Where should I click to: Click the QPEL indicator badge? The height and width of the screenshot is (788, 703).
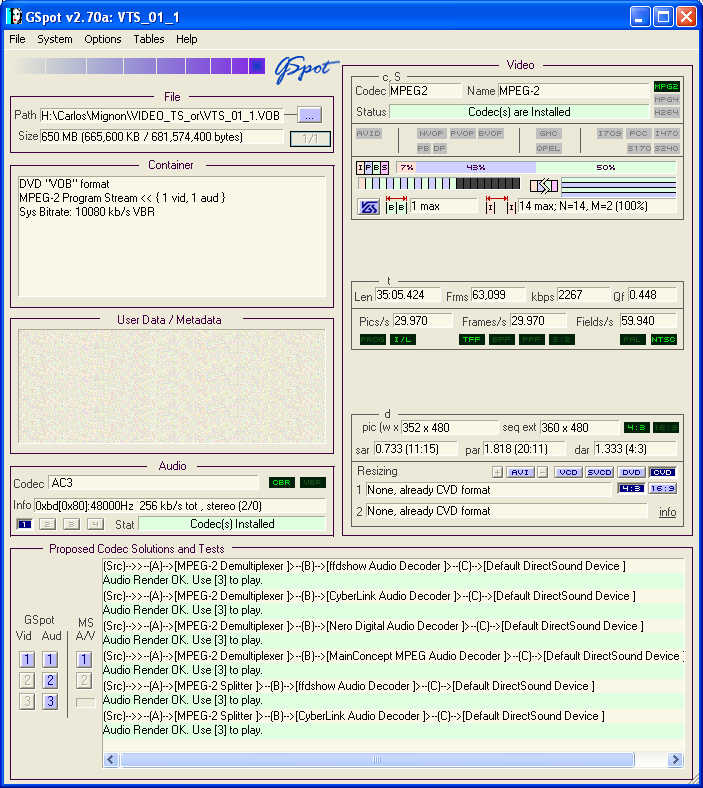548,148
